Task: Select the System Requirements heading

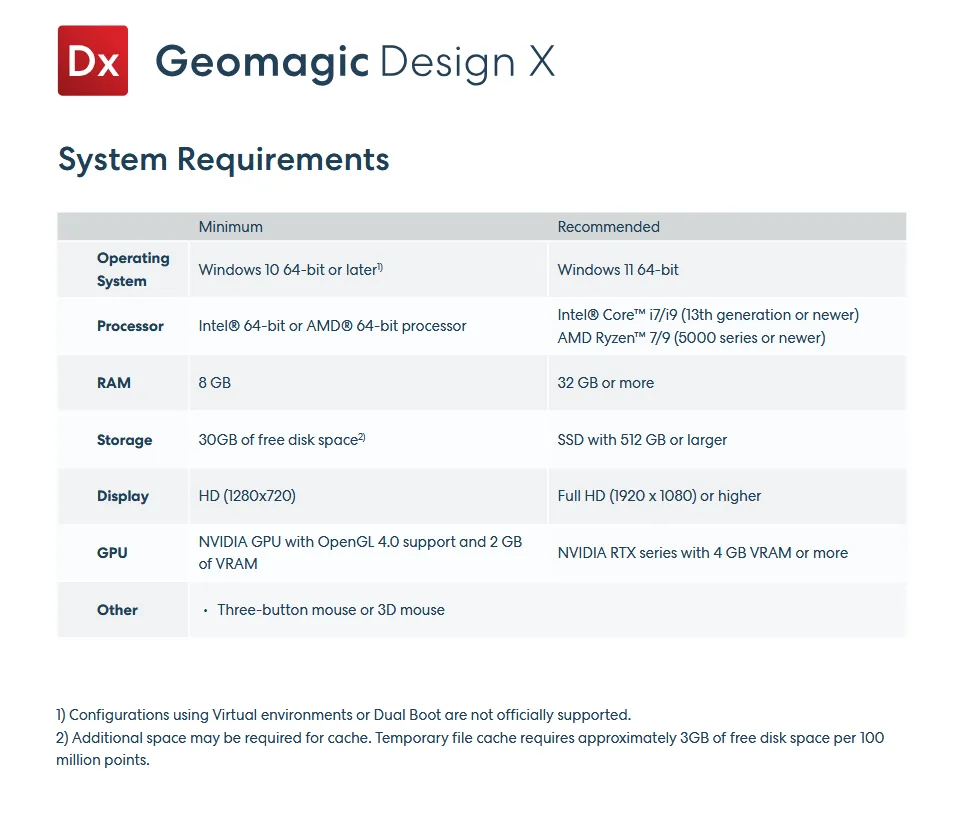Action: coord(224,159)
